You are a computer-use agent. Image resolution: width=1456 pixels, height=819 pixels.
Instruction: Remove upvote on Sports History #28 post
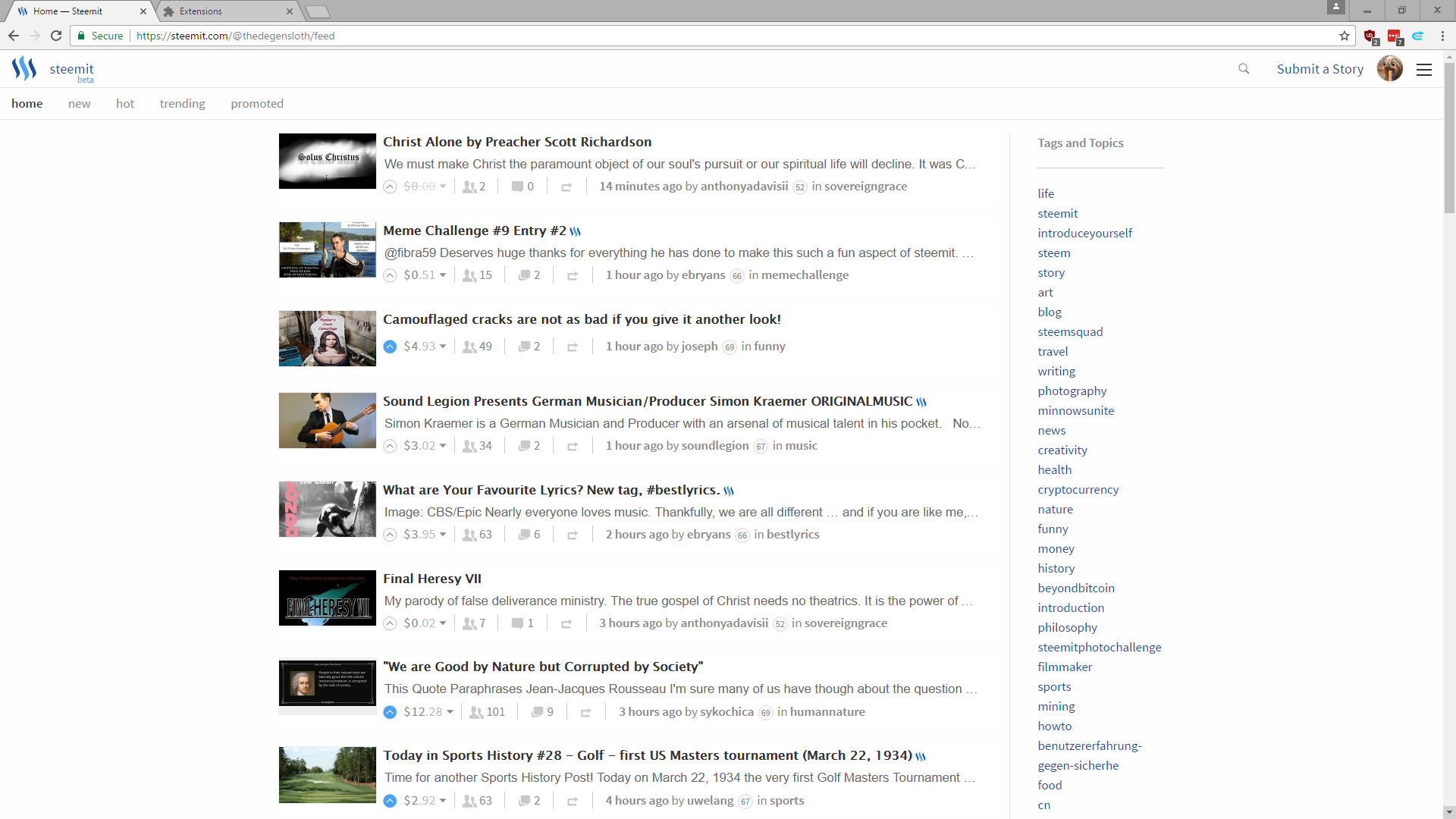coord(390,801)
